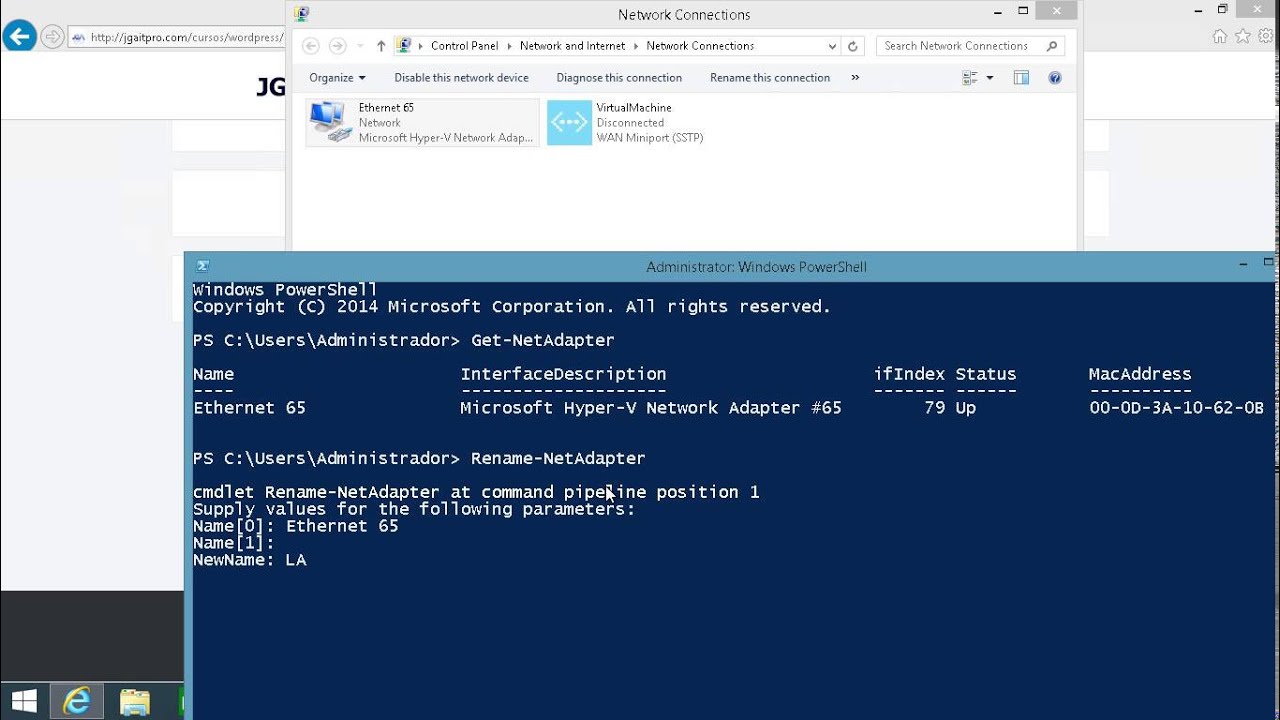This screenshot has width=1280, height=720.
Task: Click the change your view icon
Action: coord(969,78)
